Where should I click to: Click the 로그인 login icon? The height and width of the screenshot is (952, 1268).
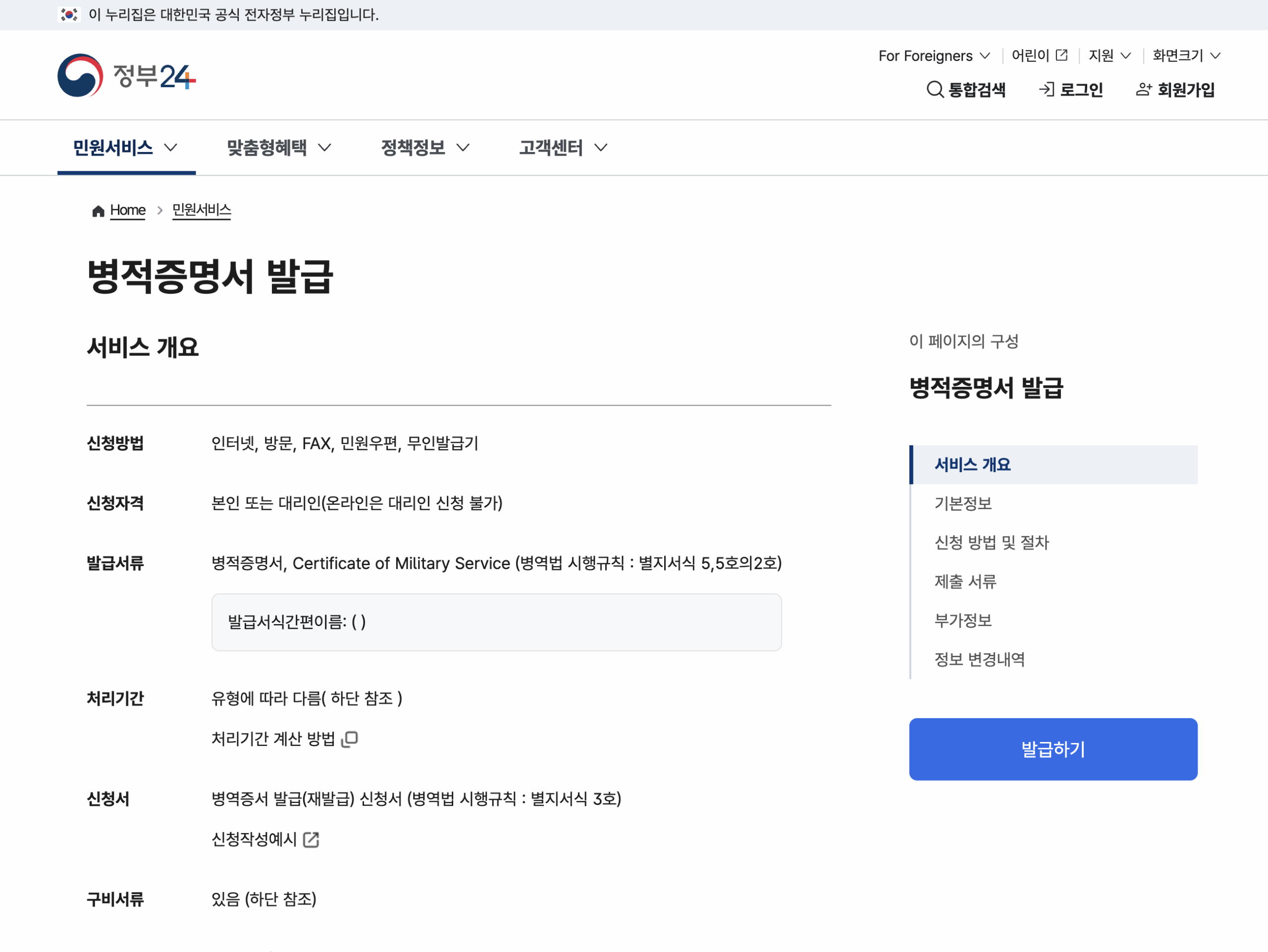[1047, 90]
